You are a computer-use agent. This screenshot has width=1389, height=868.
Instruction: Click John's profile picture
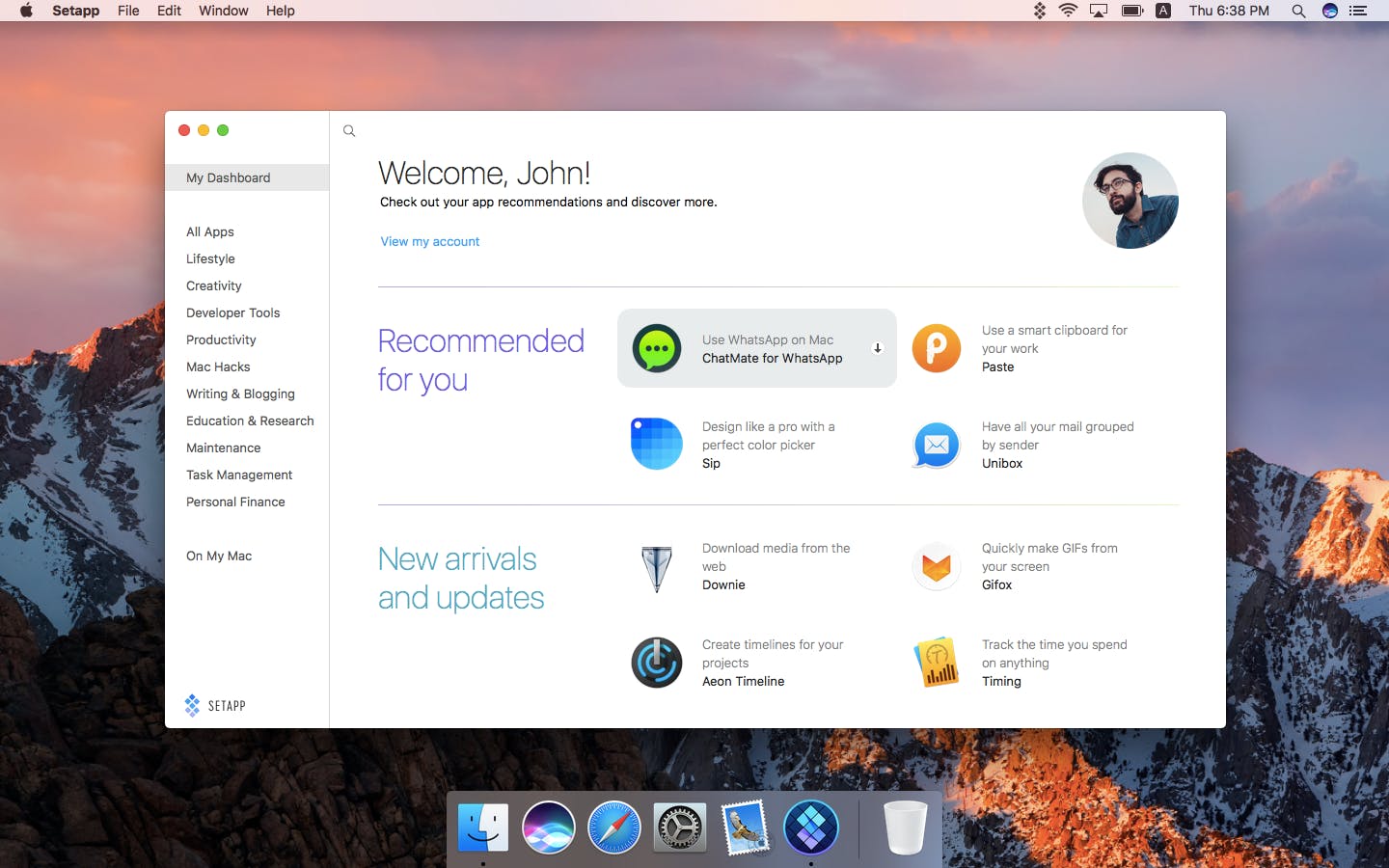(x=1130, y=201)
